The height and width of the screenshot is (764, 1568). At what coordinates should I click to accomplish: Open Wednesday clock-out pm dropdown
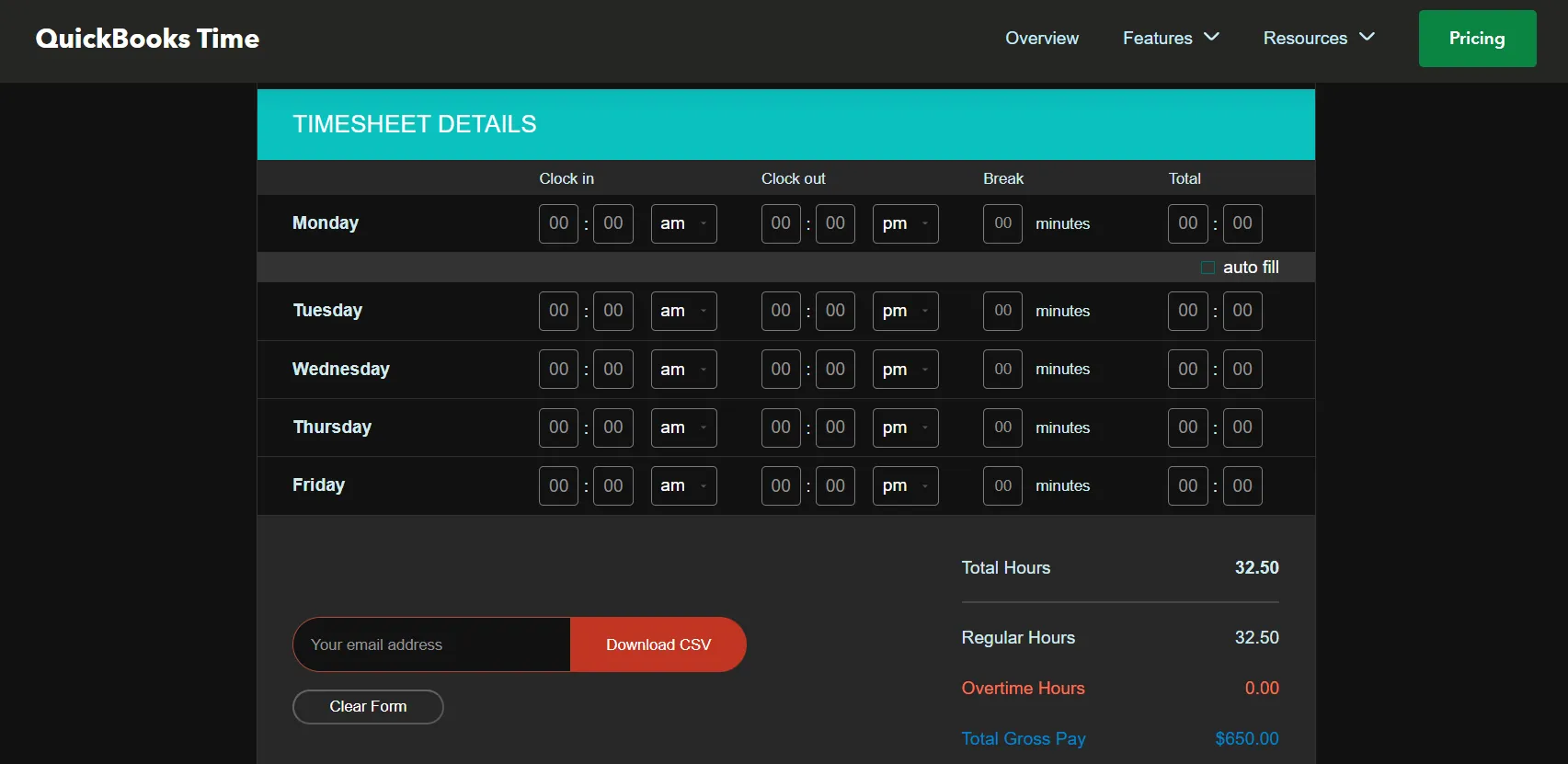tap(906, 370)
